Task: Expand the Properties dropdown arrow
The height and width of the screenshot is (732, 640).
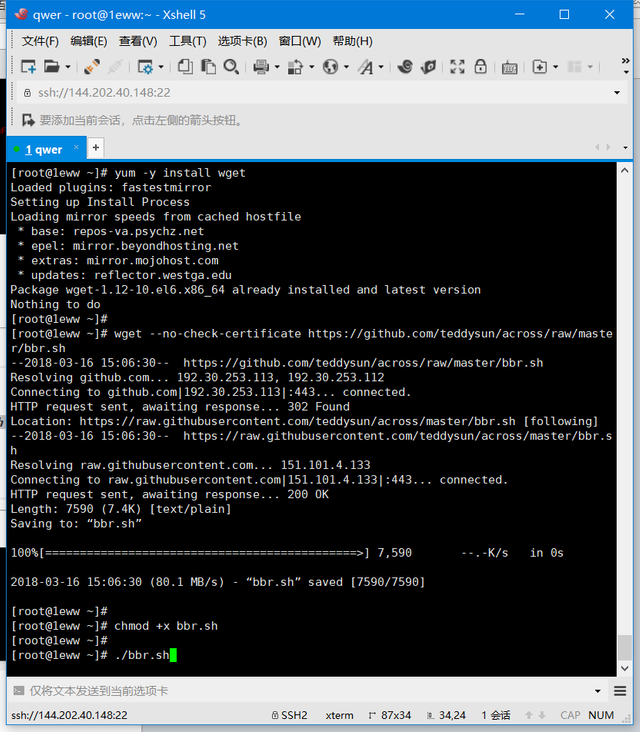Action: tap(161, 67)
